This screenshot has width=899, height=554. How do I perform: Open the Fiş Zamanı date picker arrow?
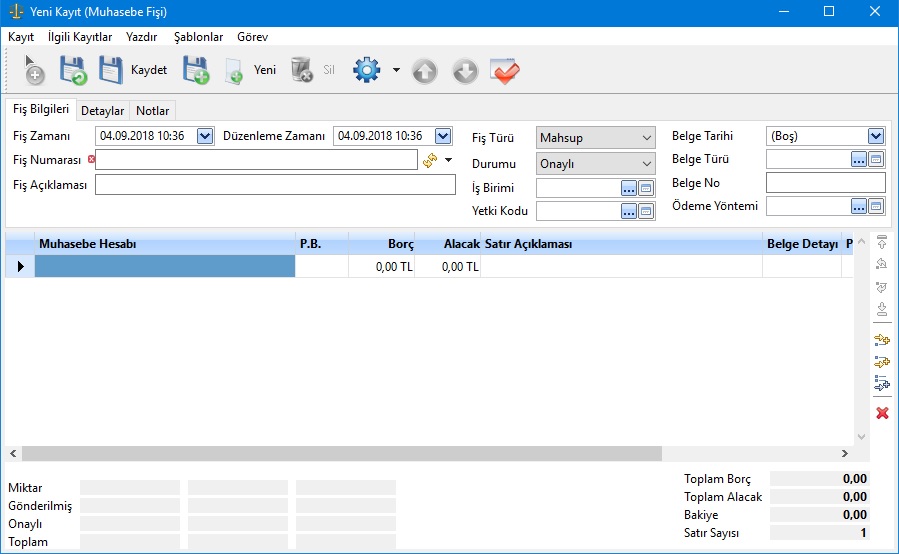[205, 136]
